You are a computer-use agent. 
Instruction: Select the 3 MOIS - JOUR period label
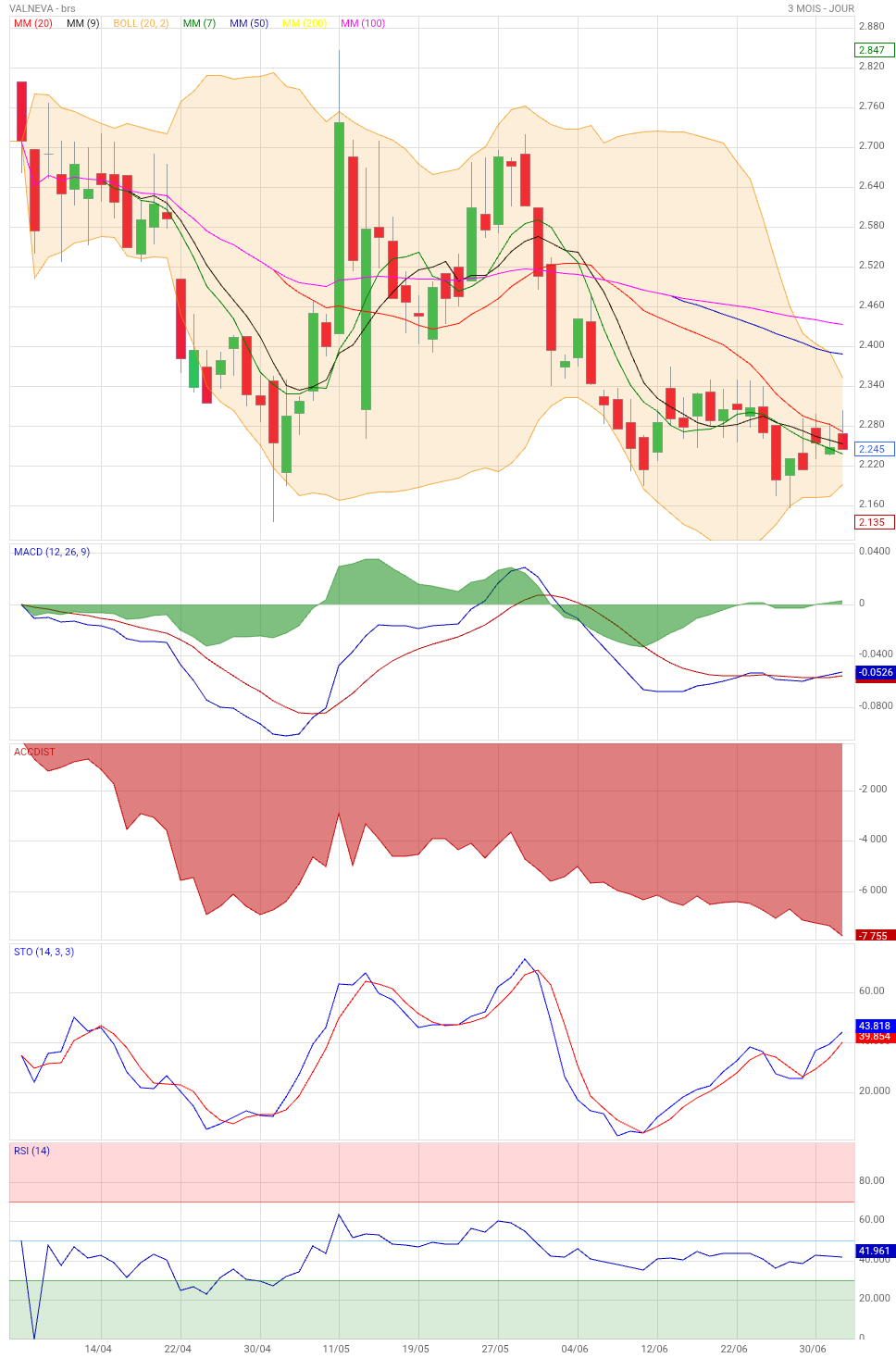[821, 8]
